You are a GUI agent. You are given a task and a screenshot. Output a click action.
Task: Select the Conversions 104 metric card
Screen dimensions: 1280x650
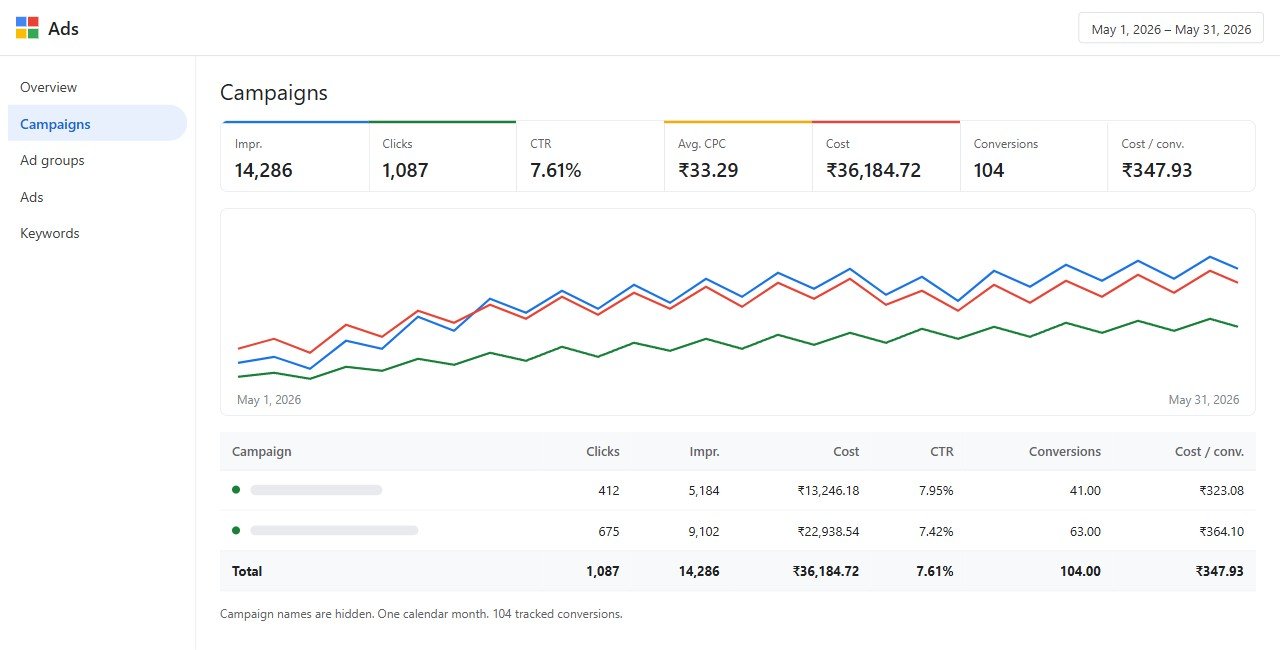pyautogui.click(x=1034, y=156)
